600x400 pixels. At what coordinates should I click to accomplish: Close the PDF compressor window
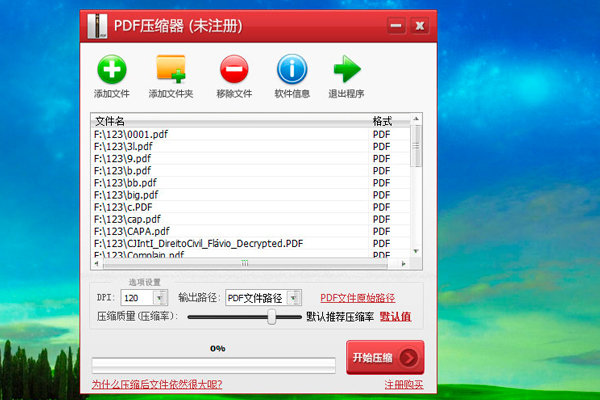click(420, 26)
